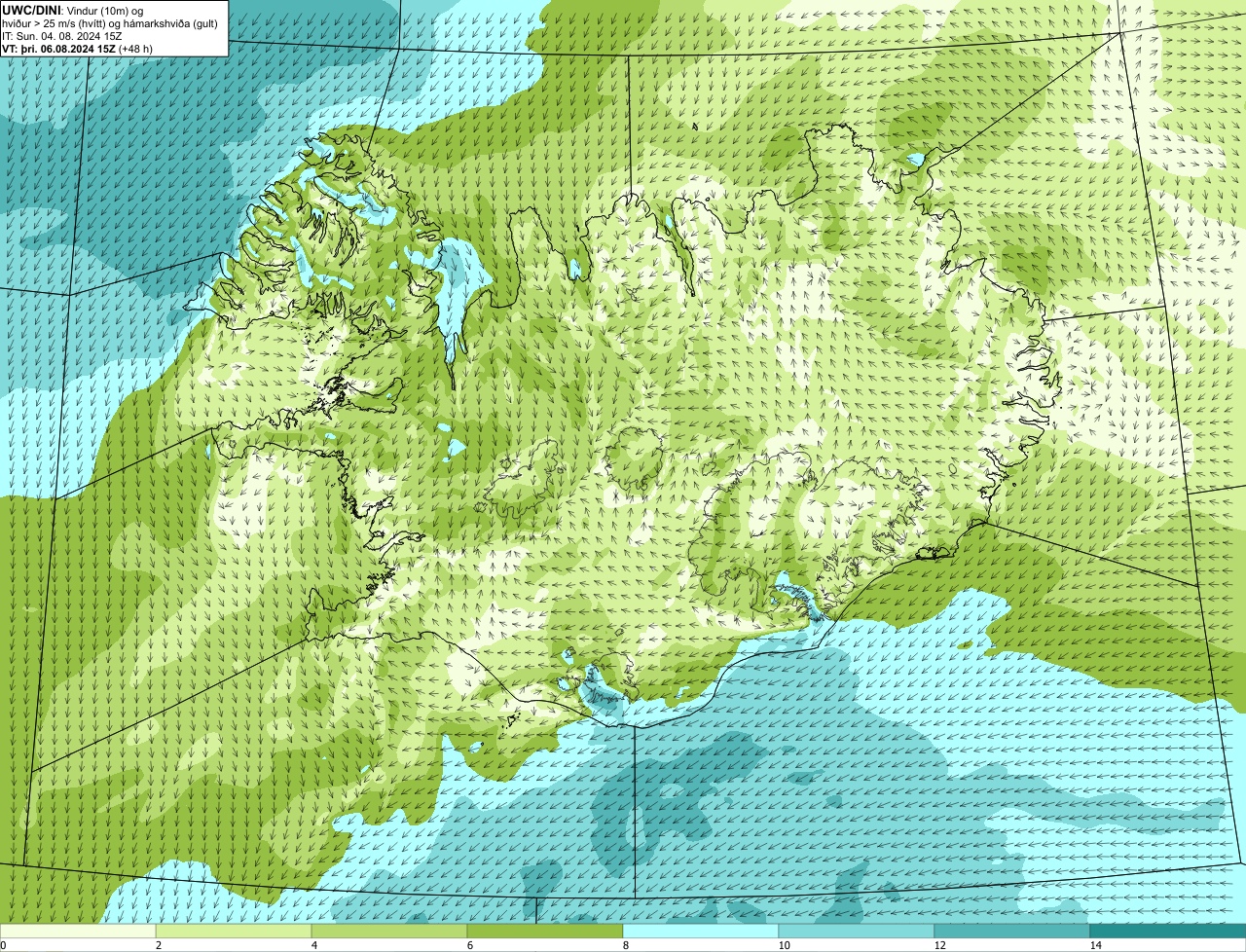
Task: Click the legend scale label '4'
Action: point(313,945)
